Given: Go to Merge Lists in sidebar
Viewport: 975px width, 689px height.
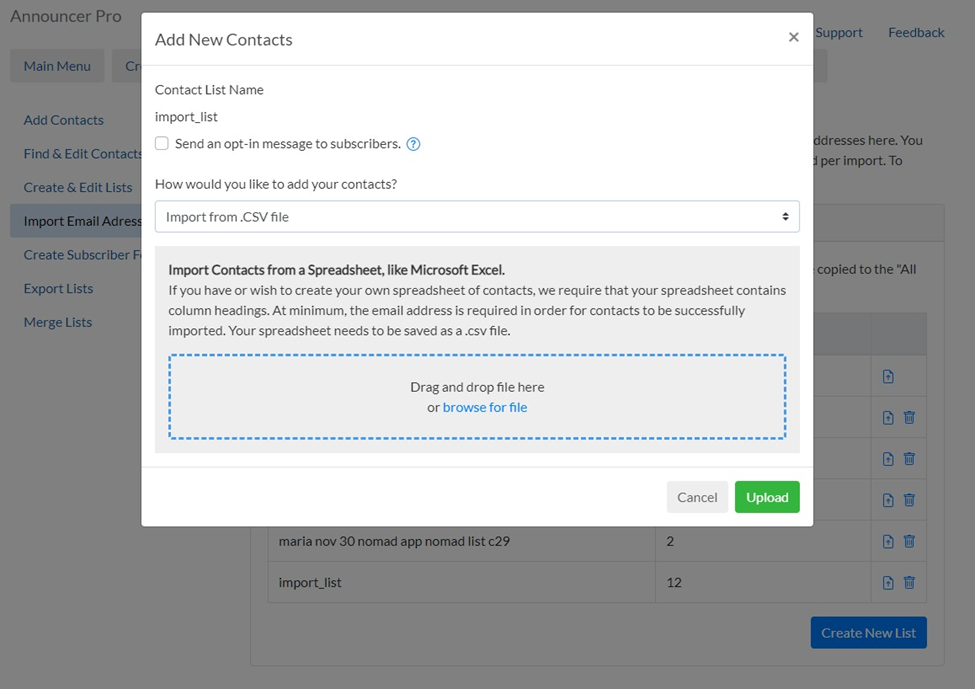Looking at the screenshot, I should pyautogui.click(x=58, y=322).
